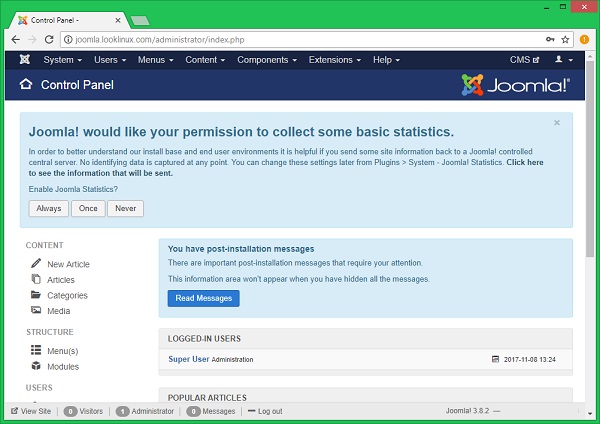This screenshot has width=600, height=424.
Task: Open a new browser tab
Action: coord(140,20)
